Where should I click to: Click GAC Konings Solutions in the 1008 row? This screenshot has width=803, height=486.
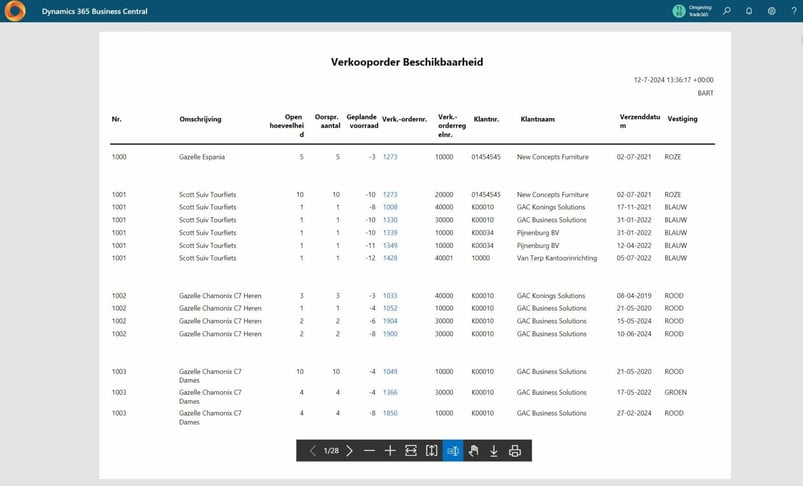[x=551, y=207]
